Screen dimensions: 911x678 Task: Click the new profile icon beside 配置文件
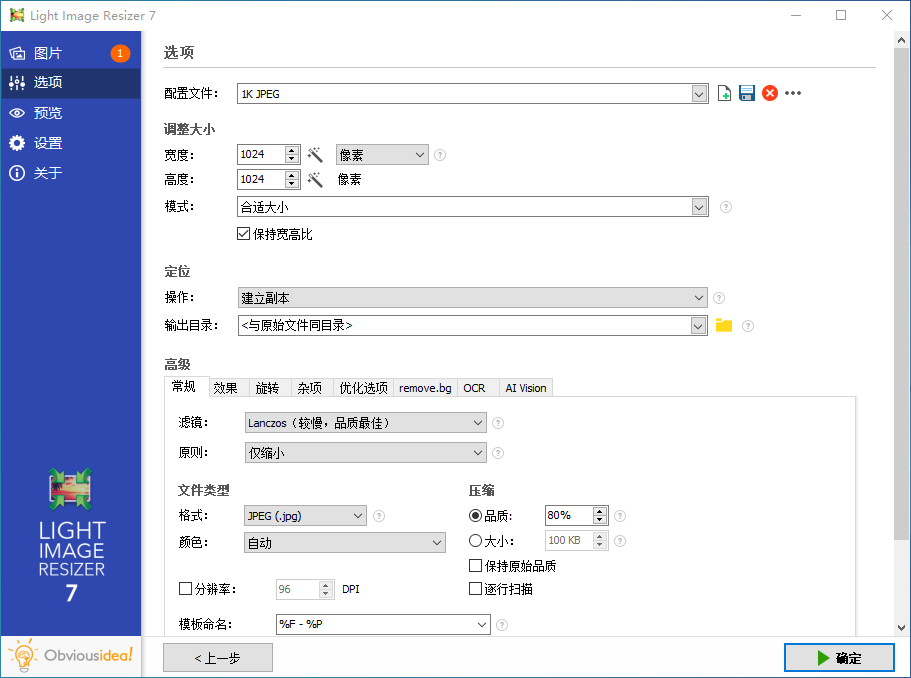pyautogui.click(x=724, y=93)
